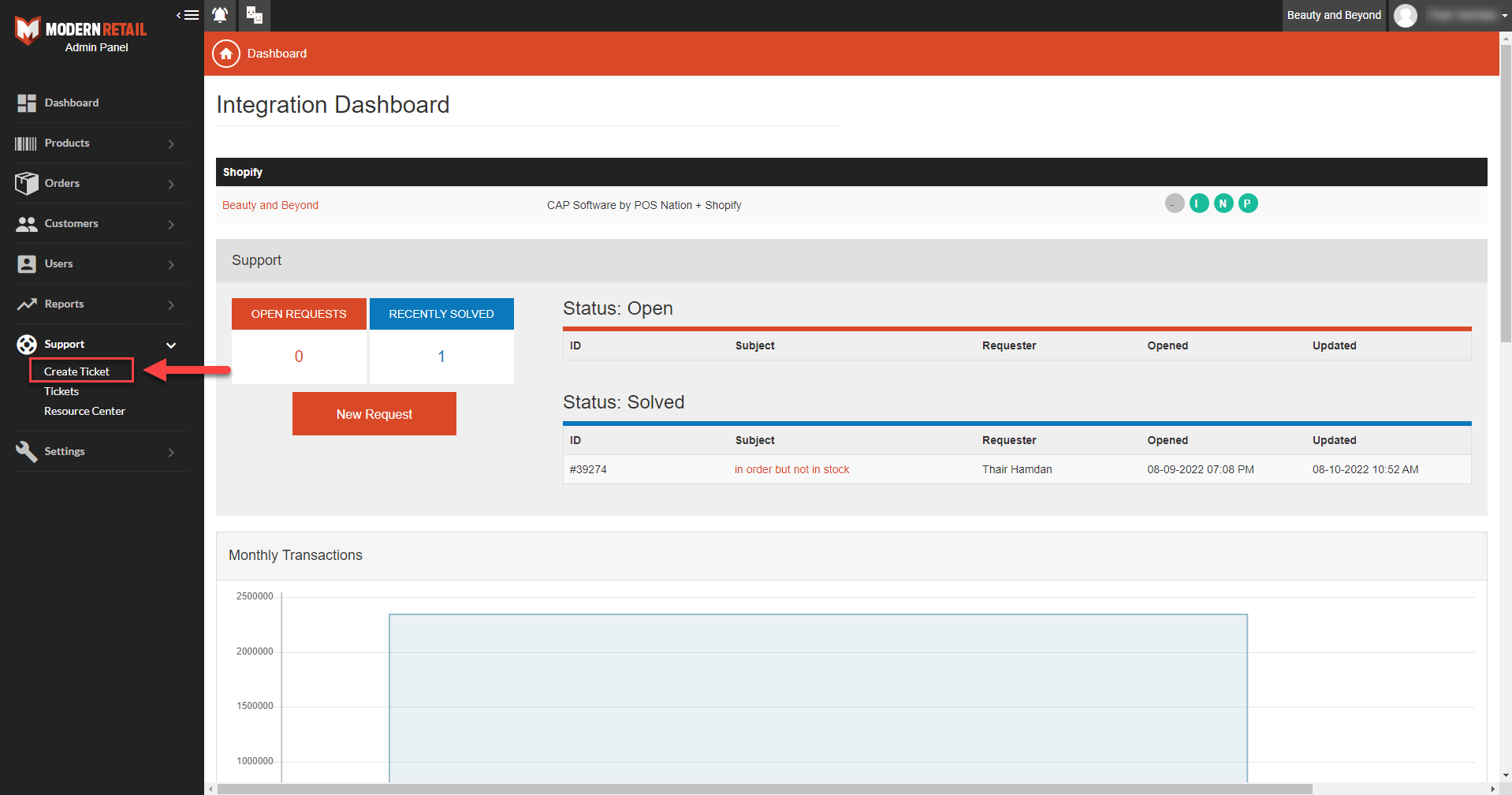Open notifications via the bell icon
Screen dimensions: 1512x795
(220, 15)
